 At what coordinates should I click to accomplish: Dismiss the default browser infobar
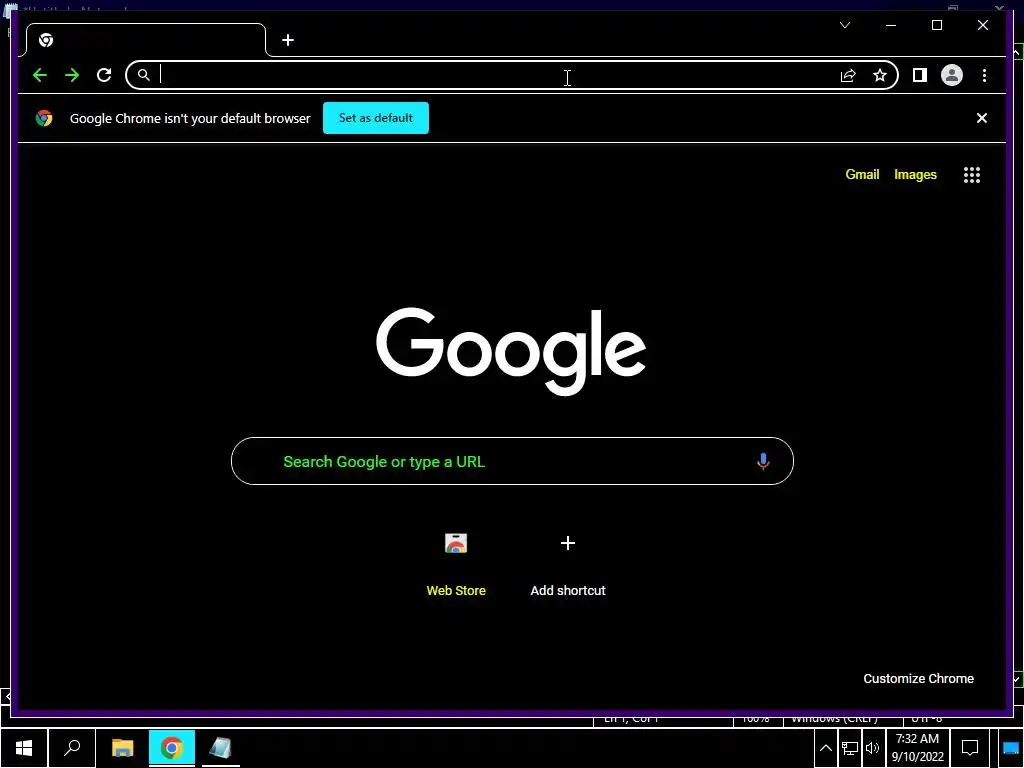point(982,118)
